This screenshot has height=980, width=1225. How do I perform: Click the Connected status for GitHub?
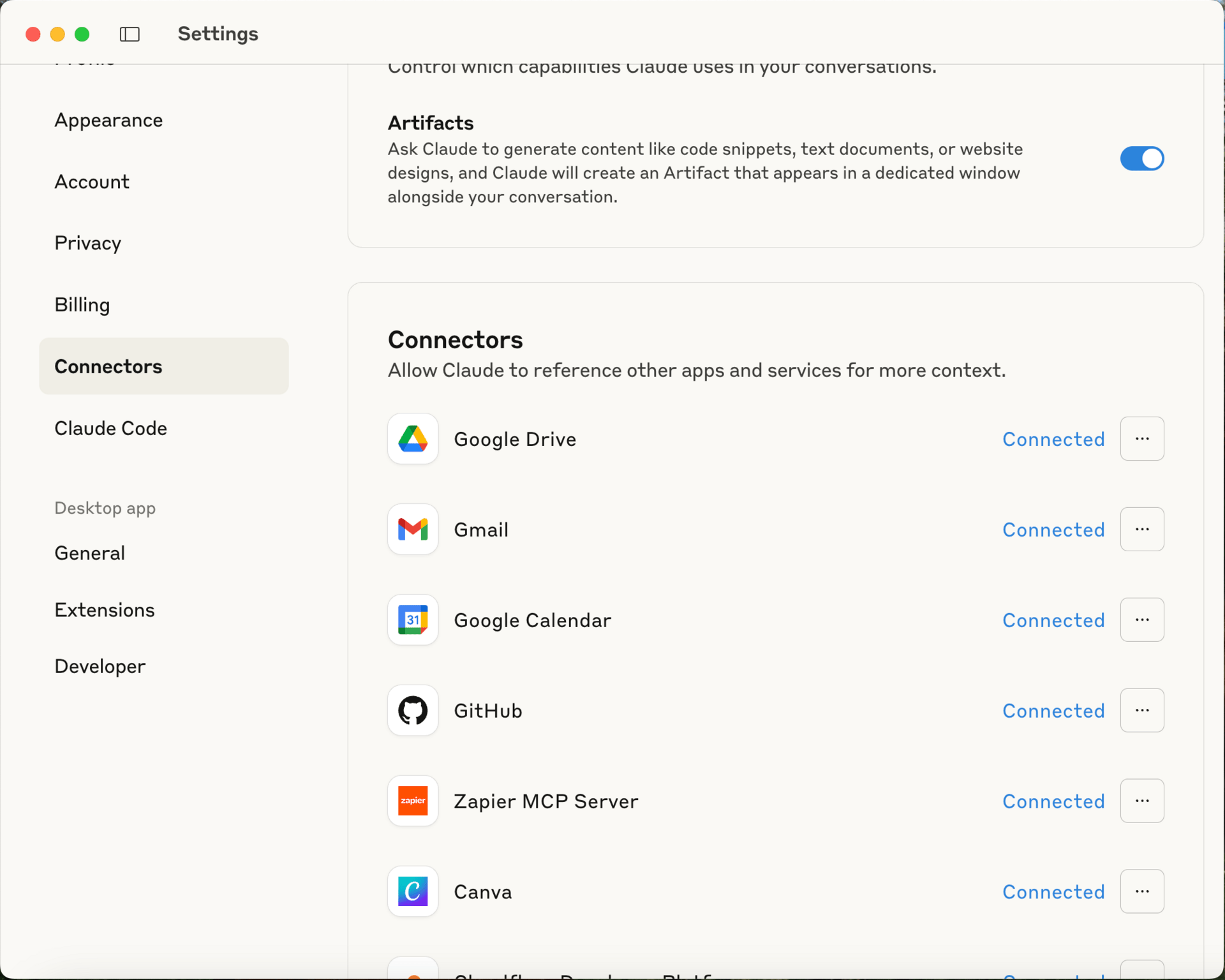point(1053,711)
